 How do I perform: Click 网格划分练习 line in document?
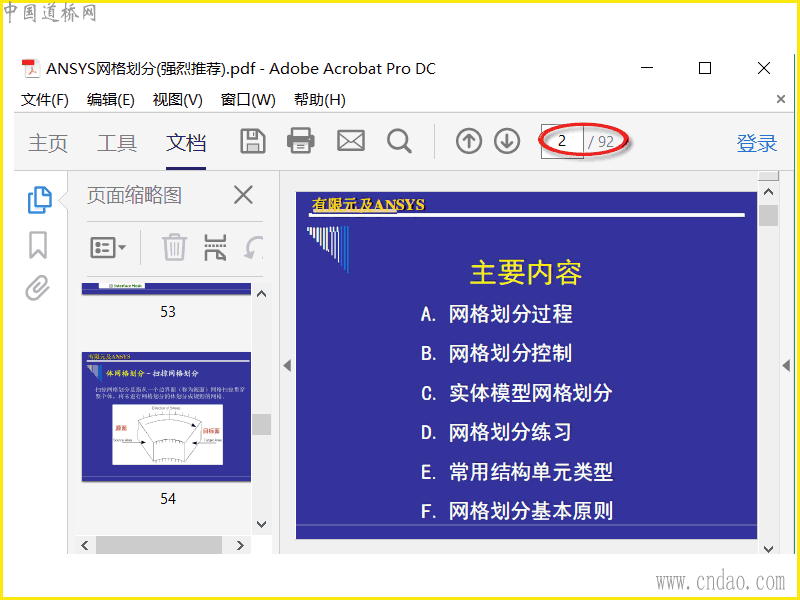pyautogui.click(x=510, y=432)
